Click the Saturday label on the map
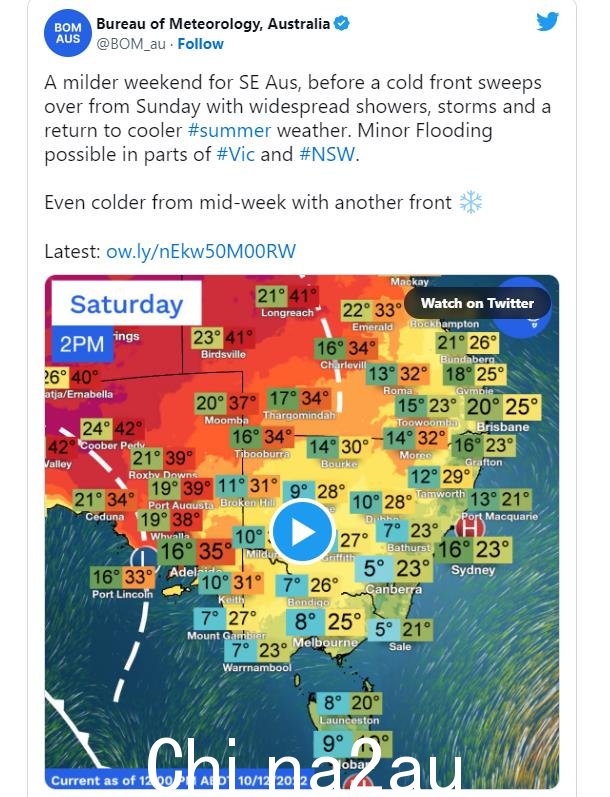 [127, 304]
